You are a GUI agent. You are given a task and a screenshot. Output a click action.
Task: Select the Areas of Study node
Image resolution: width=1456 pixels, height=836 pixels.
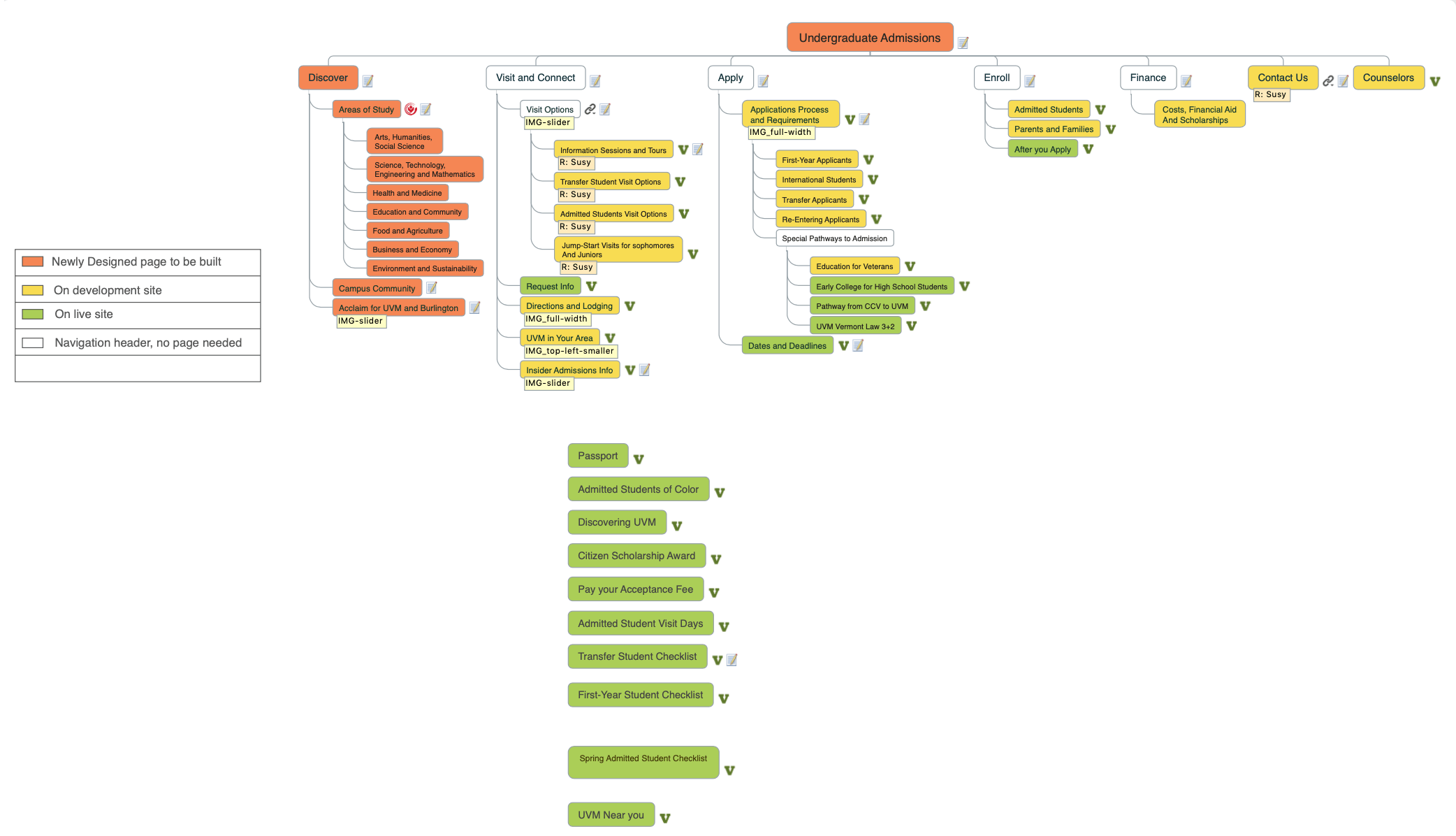(x=367, y=109)
